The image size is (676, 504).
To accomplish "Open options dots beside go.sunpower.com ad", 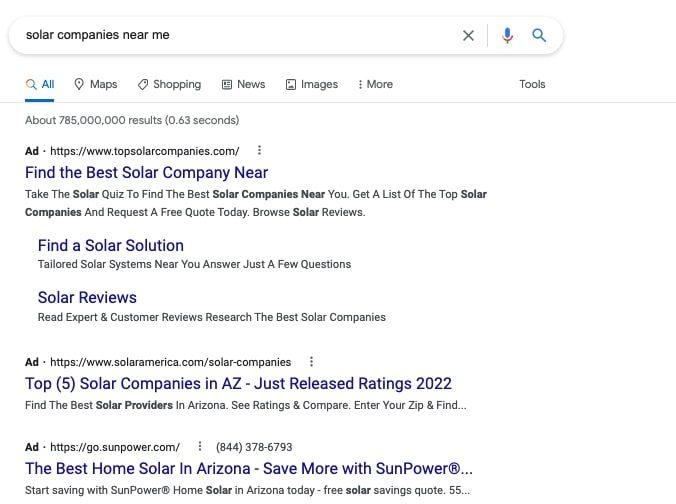I will tap(200, 447).
